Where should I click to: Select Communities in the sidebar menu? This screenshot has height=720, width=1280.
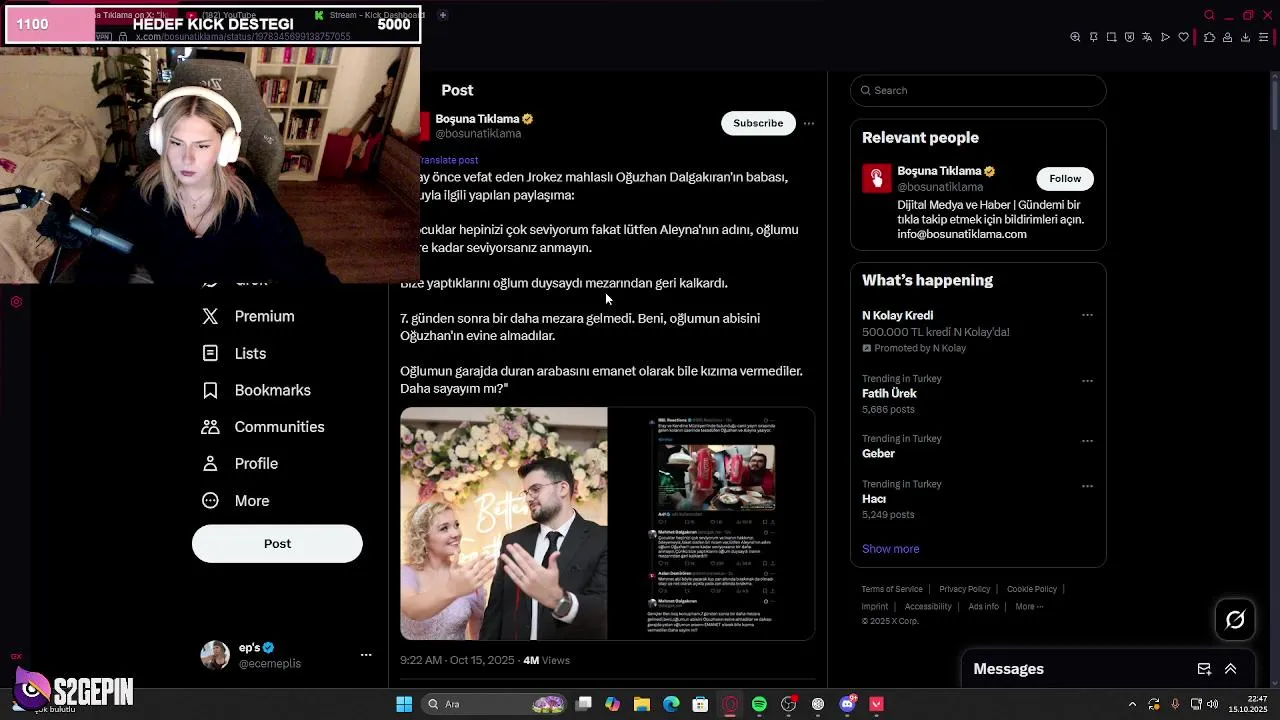click(x=279, y=427)
